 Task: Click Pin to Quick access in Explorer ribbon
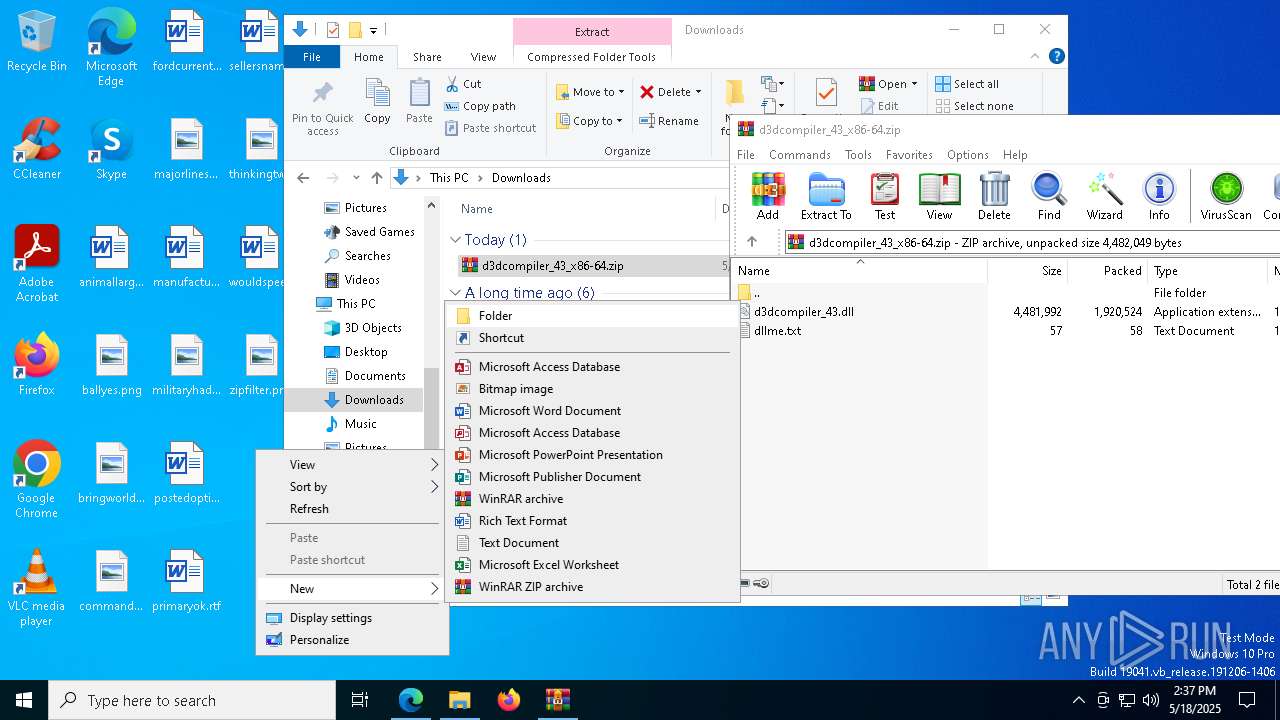click(322, 108)
